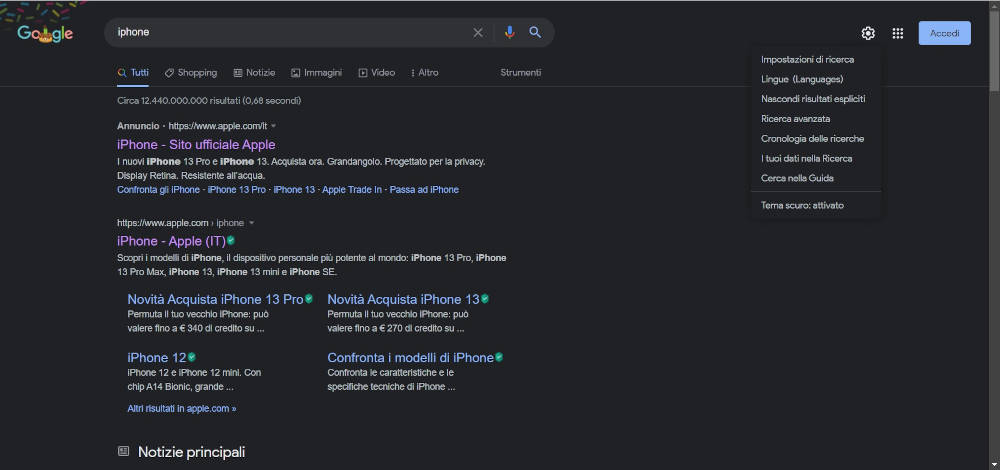Expand the result options arrow next to apple.com › iphone
Viewport: 1000px width, 470px height.
coord(251,223)
